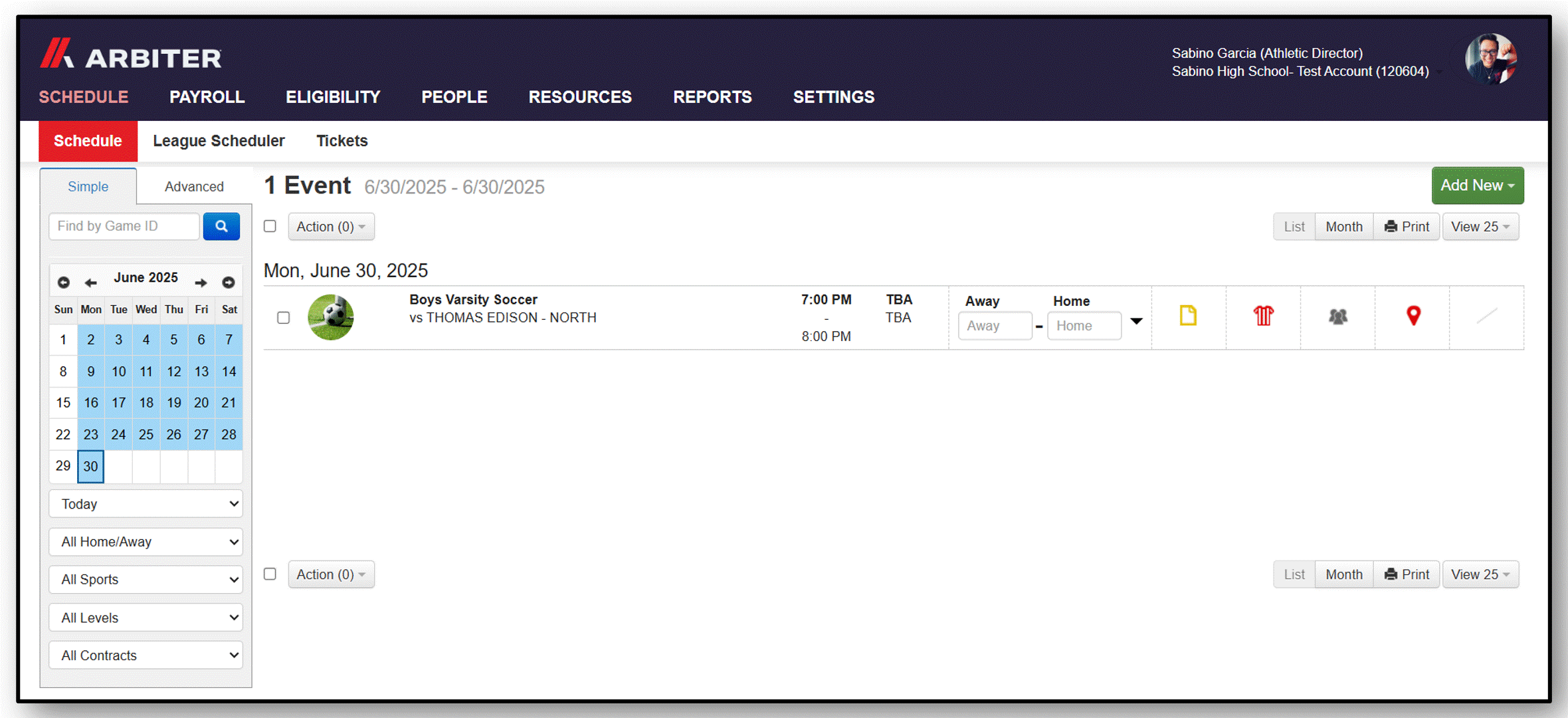The image size is (1568, 718).
Task: Click the Home score input field
Action: (1084, 326)
